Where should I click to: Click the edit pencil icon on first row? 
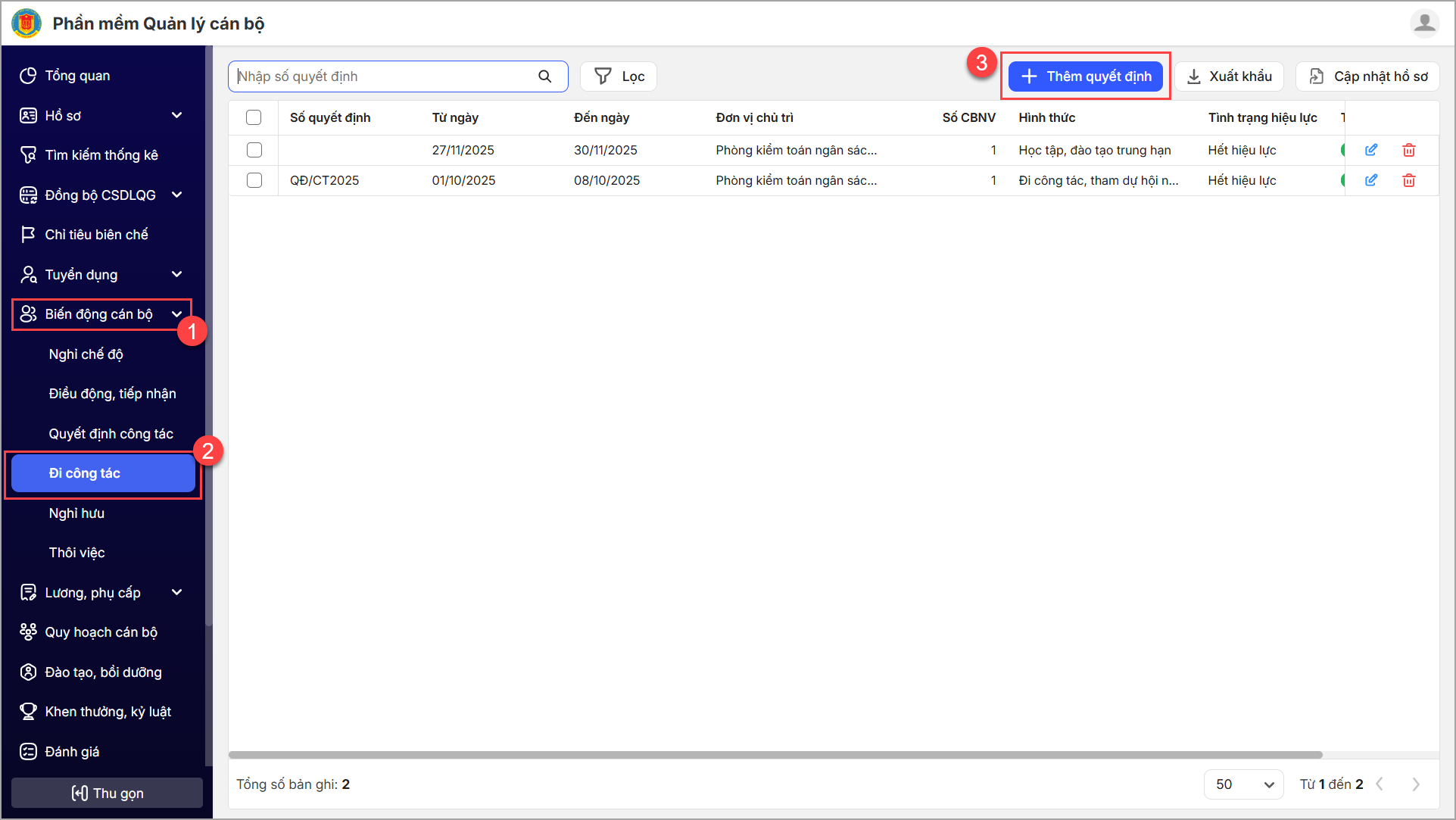click(1370, 150)
